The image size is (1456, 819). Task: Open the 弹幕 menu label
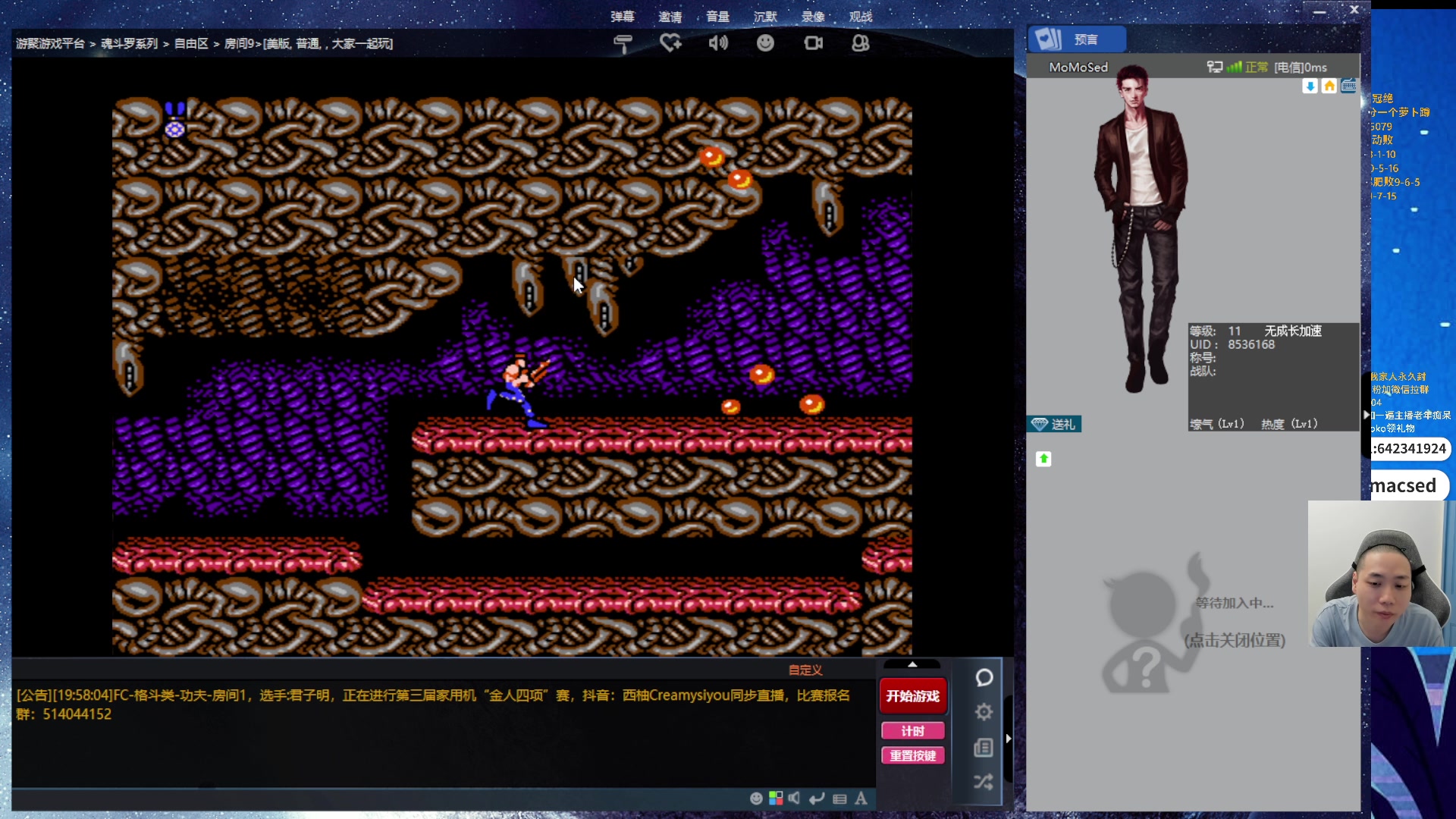click(623, 17)
